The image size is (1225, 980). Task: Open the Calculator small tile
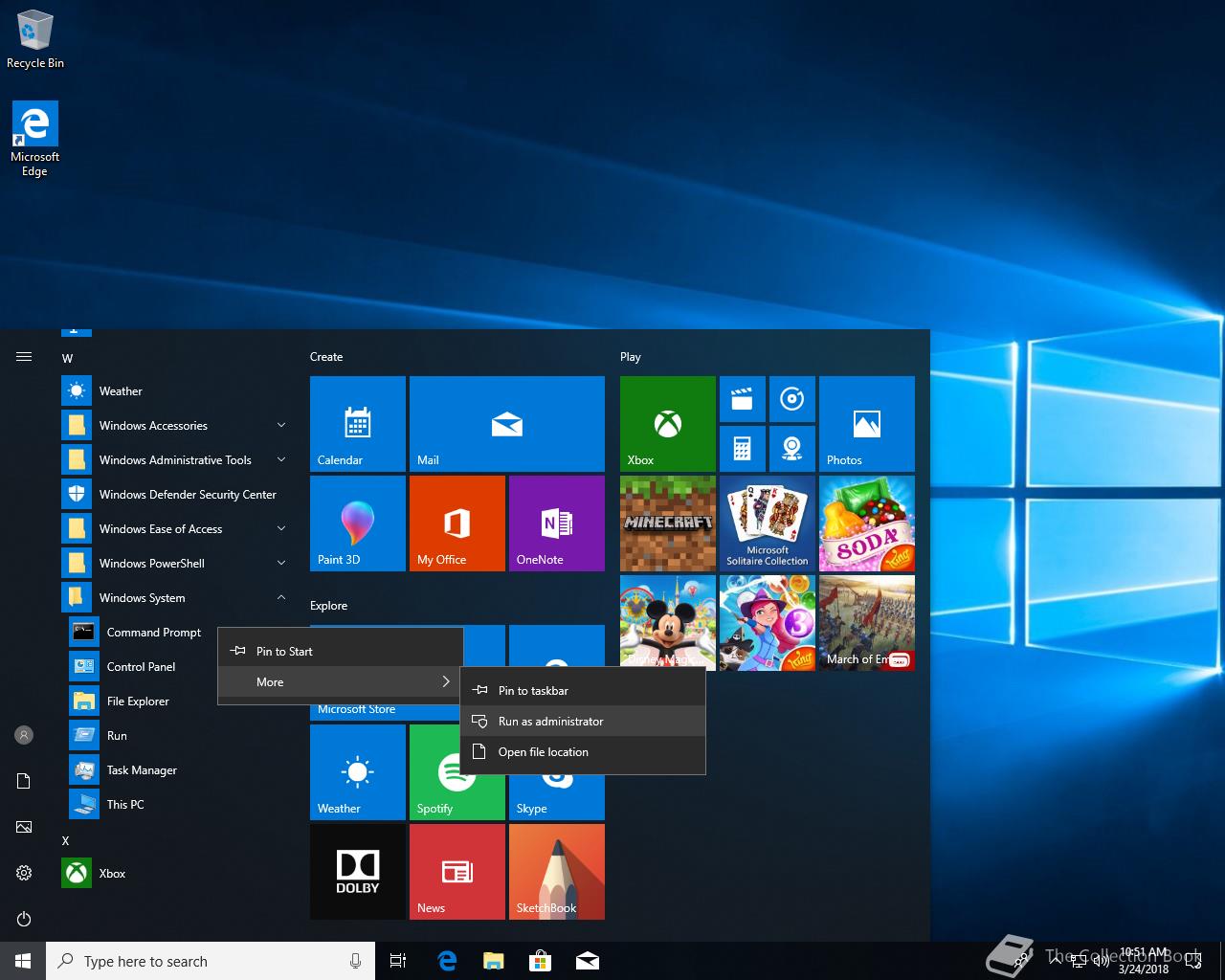743,449
